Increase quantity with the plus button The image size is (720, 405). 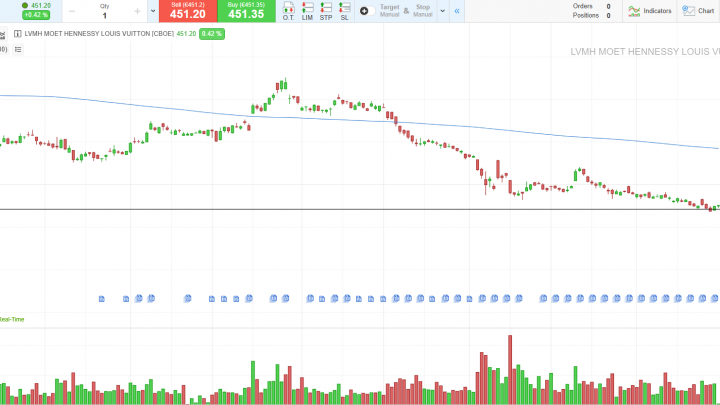click(137, 11)
